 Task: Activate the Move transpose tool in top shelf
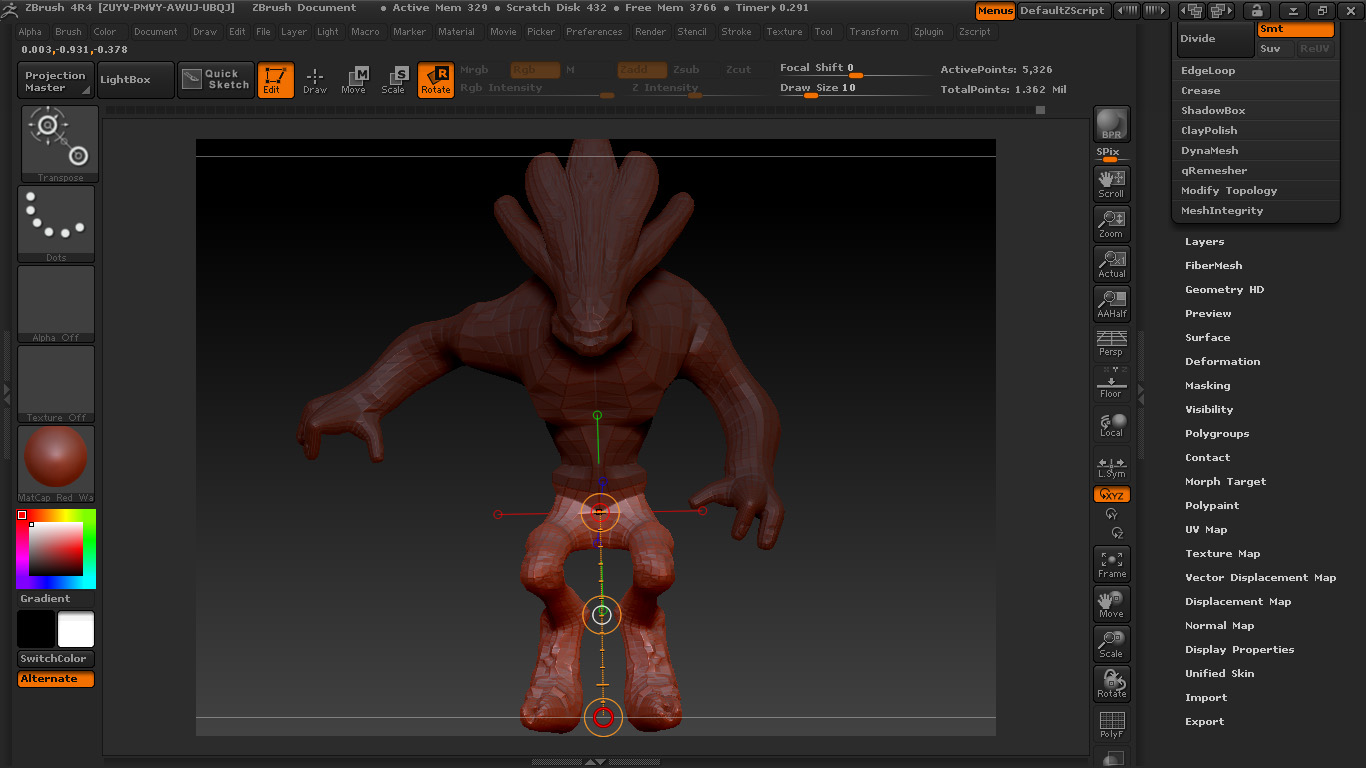pos(354,80)
